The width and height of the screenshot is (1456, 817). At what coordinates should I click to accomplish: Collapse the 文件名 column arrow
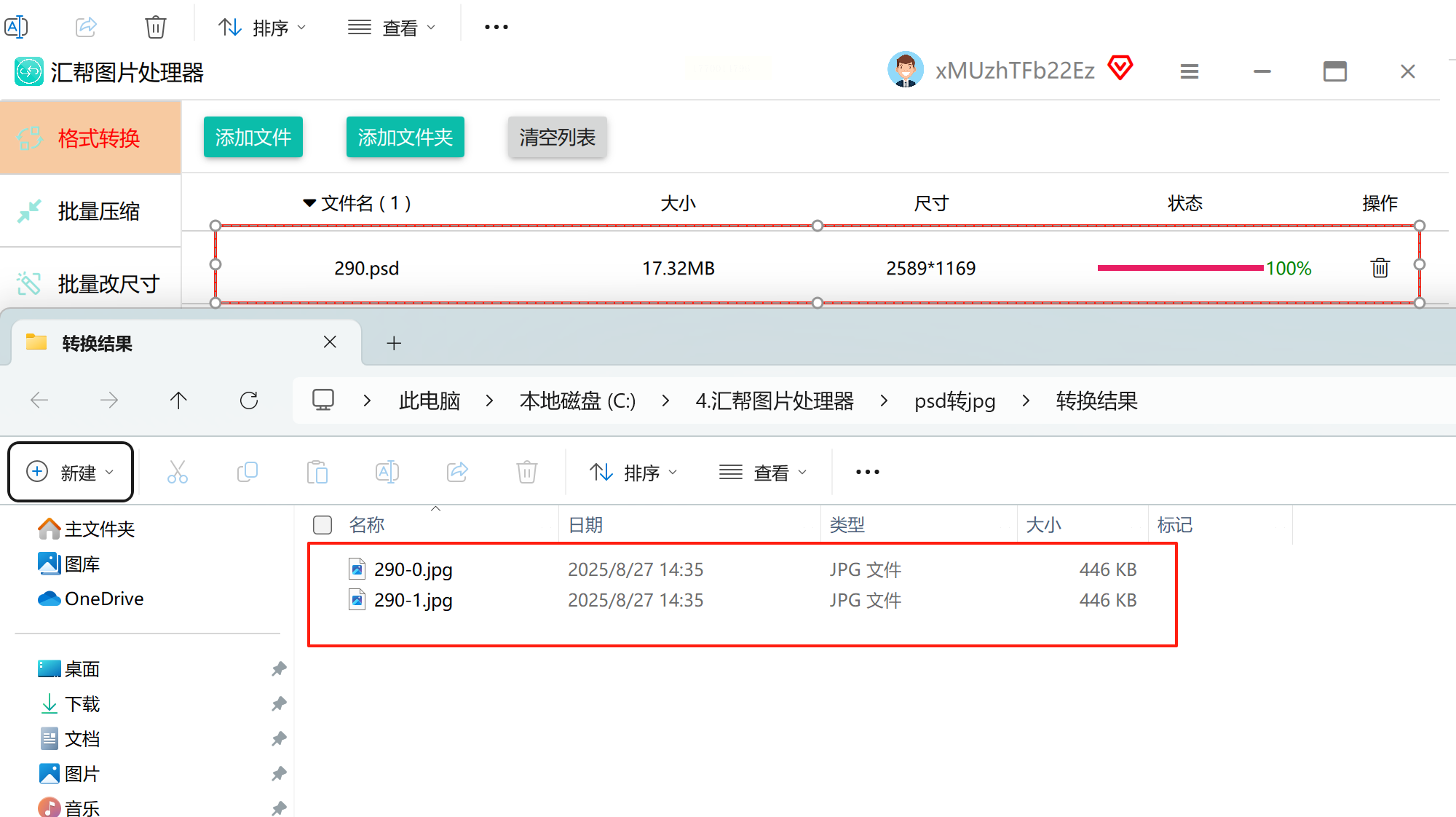coord(309,203)
